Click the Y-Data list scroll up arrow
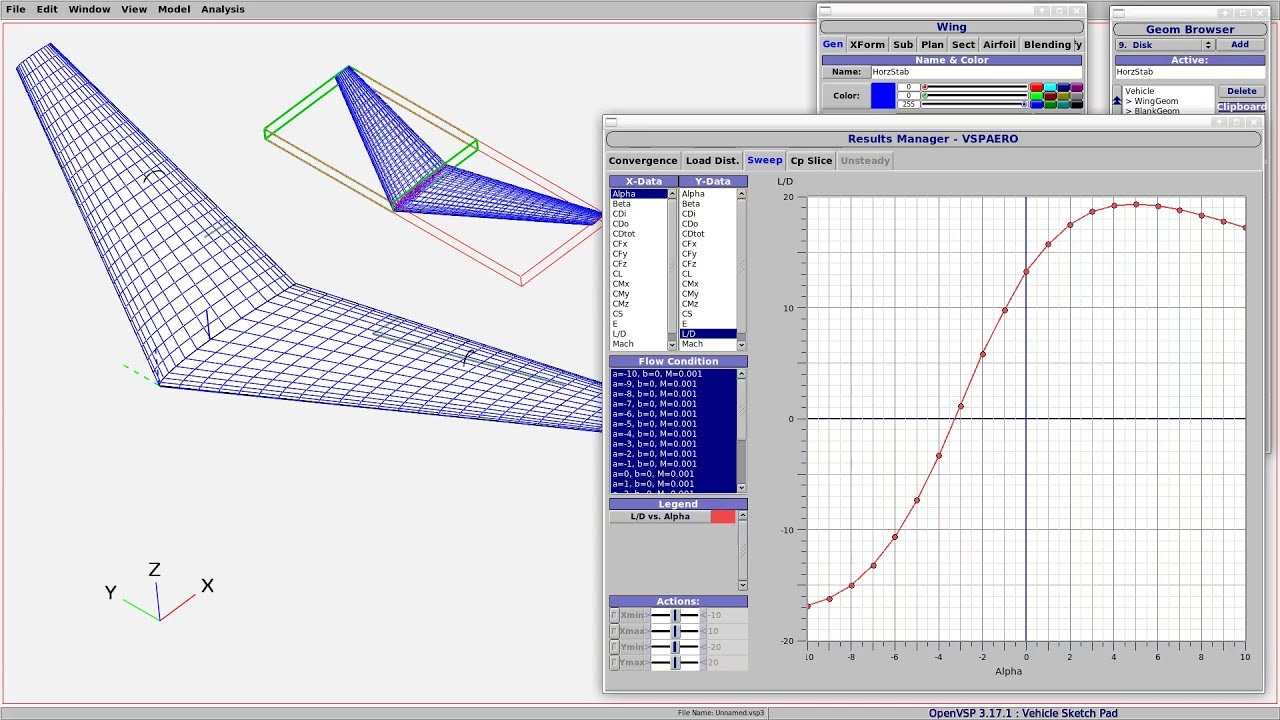The image size is (1280, 720). (x=742, y=194)
